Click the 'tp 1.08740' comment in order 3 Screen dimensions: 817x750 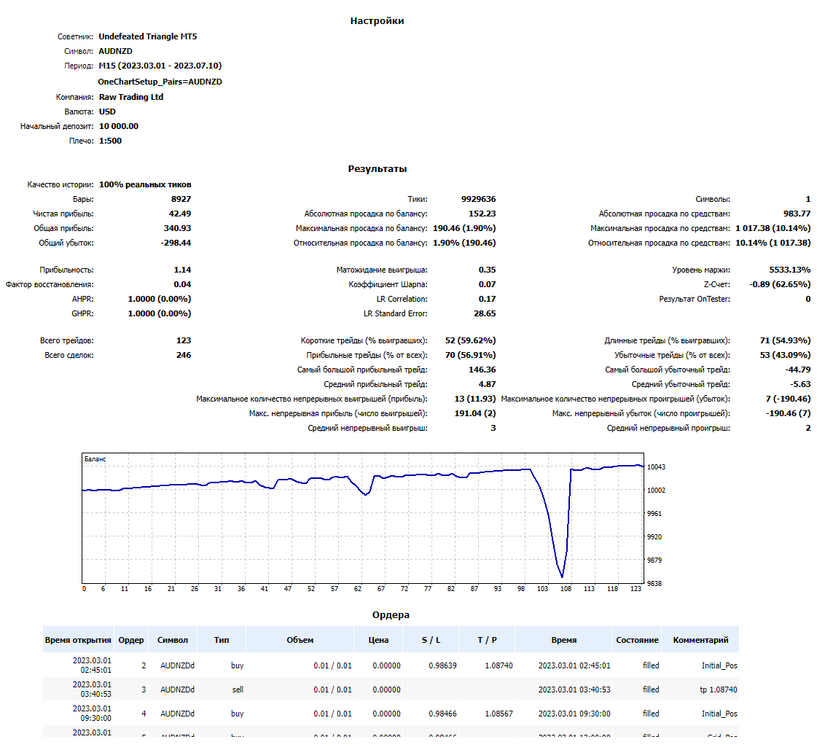719,690
